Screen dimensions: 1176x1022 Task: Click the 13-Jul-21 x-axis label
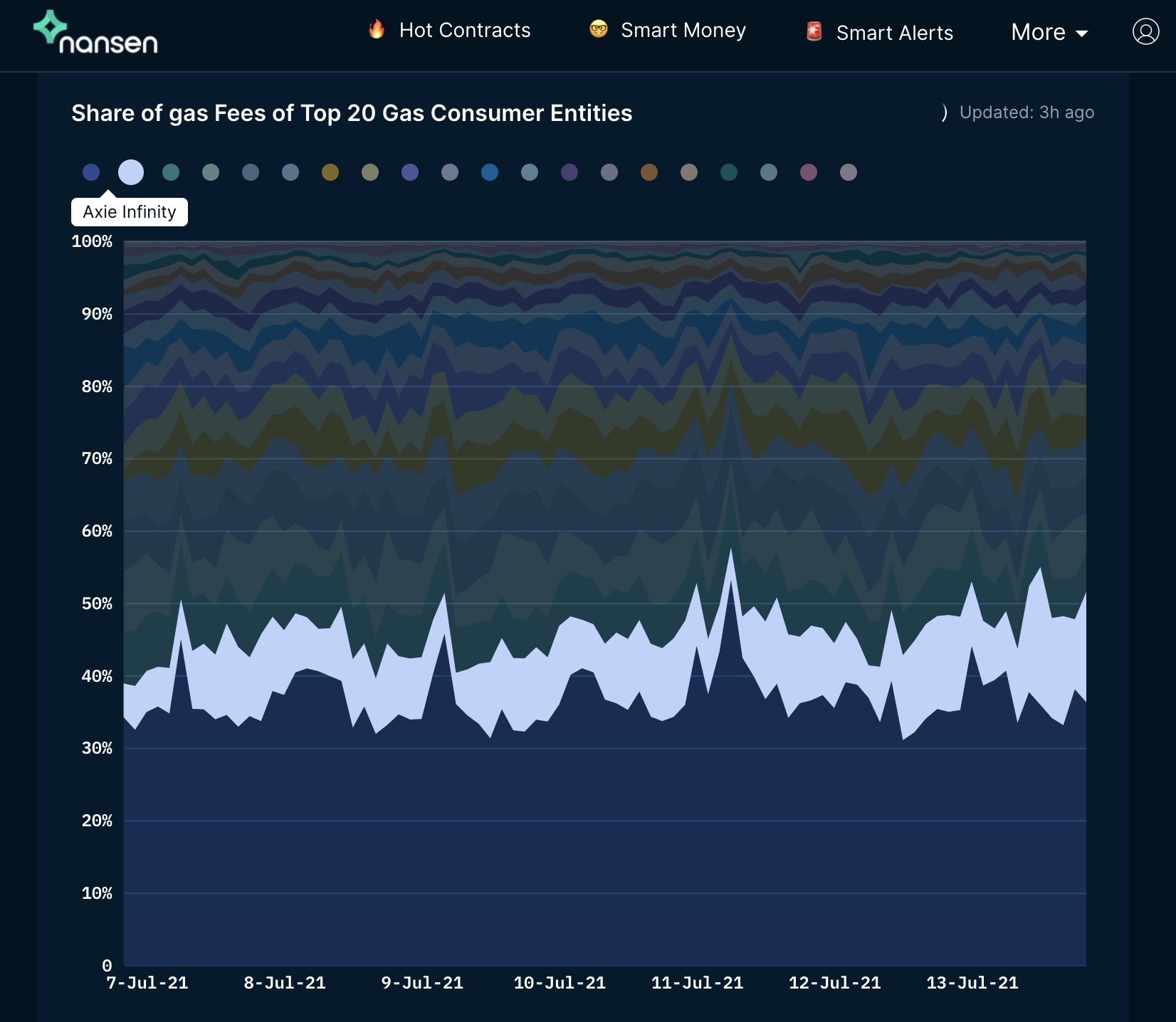pyautogui.click(x=972, y=983)
